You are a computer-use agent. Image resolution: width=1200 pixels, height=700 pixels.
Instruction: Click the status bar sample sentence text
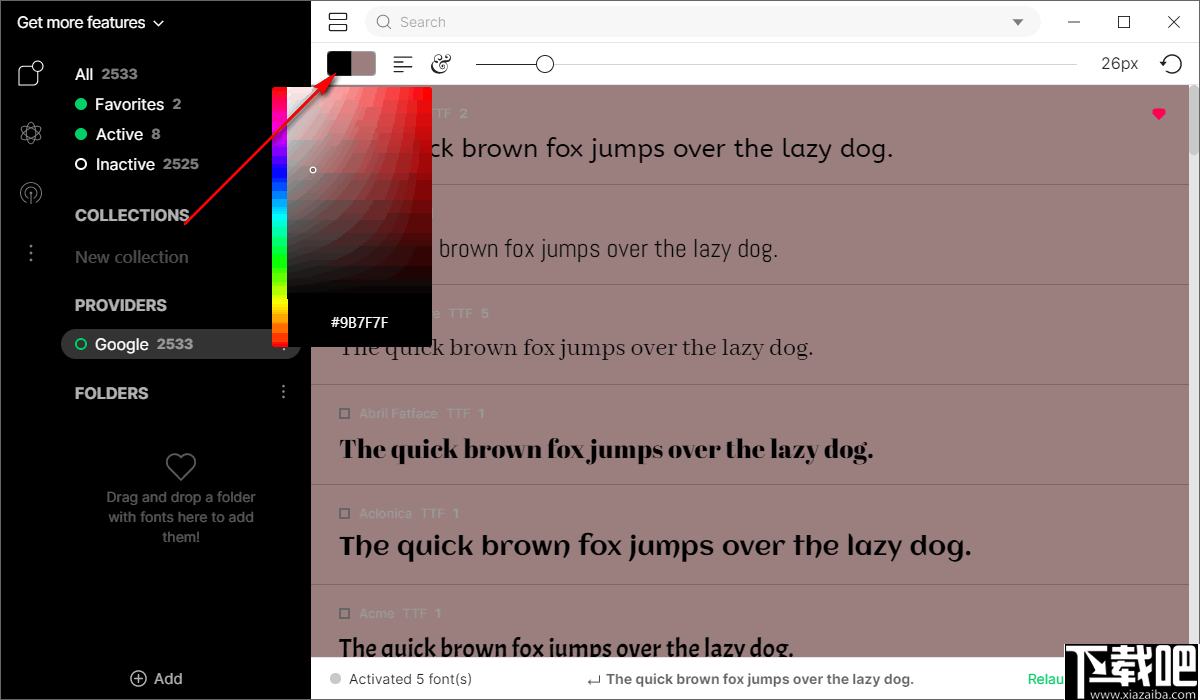760,679
